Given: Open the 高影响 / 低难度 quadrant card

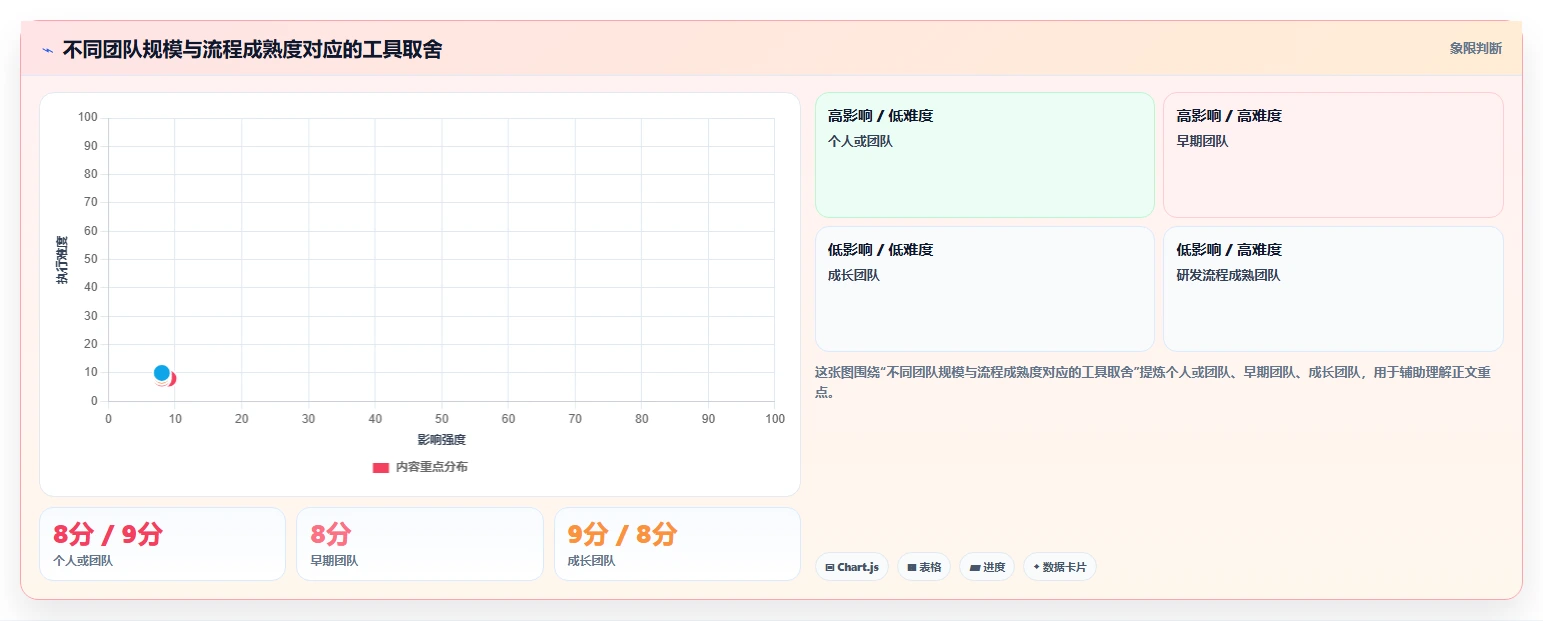Looking at the screenshot, I should pyautogui.click(x=985, y=155).
